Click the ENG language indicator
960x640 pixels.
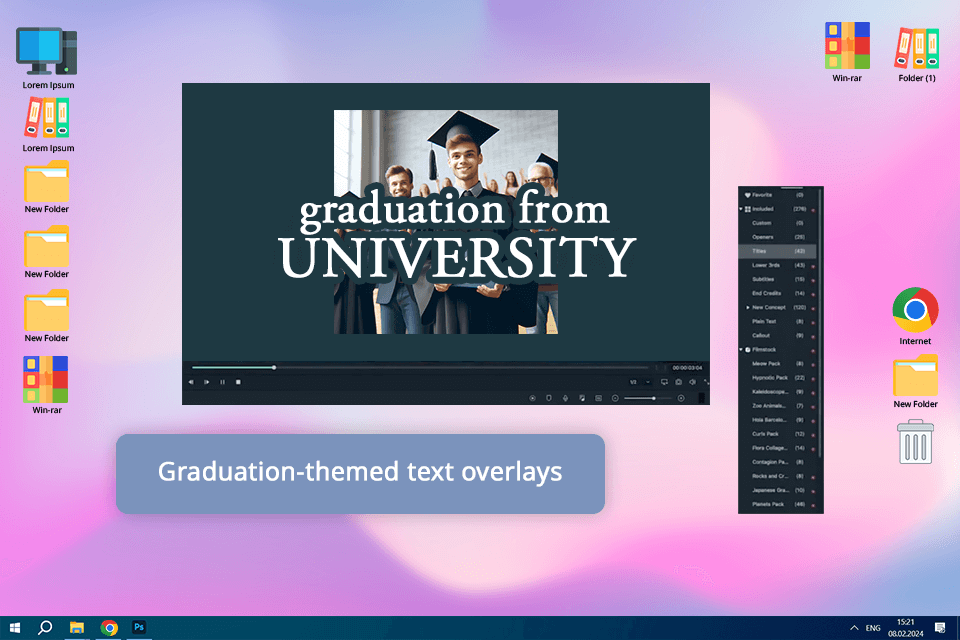click(x=873, y=628)
